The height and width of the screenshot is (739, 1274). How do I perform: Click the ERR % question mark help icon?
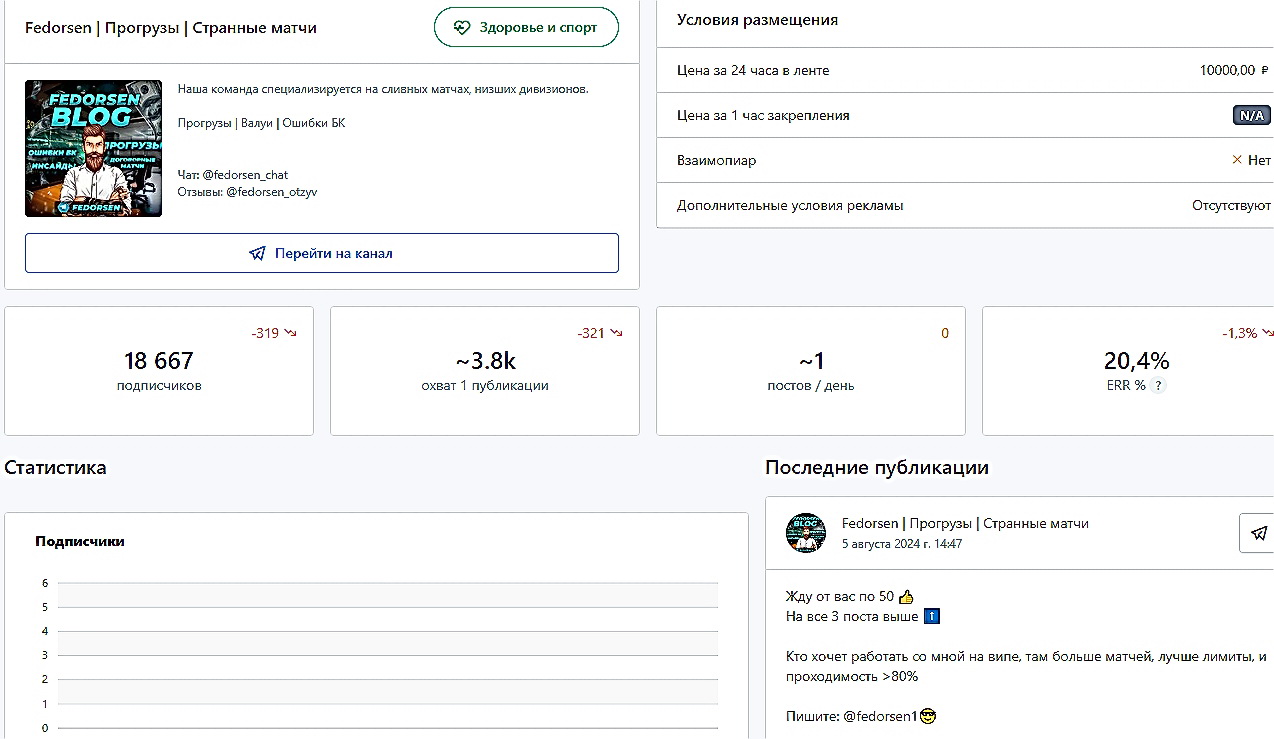point(1158,386)
